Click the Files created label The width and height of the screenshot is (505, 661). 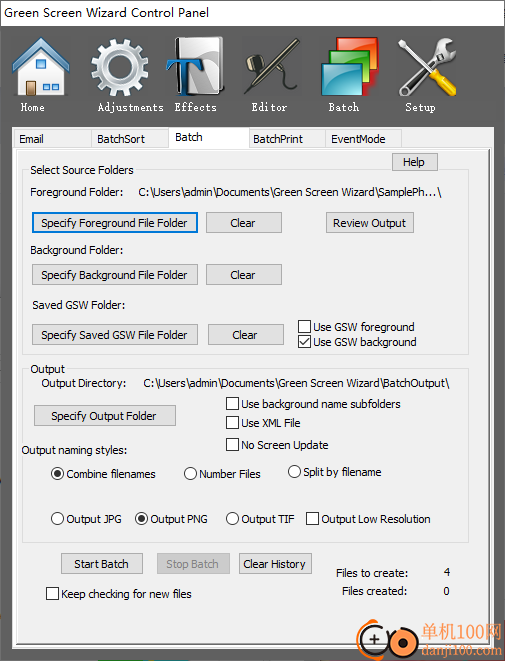click(375, 591)
